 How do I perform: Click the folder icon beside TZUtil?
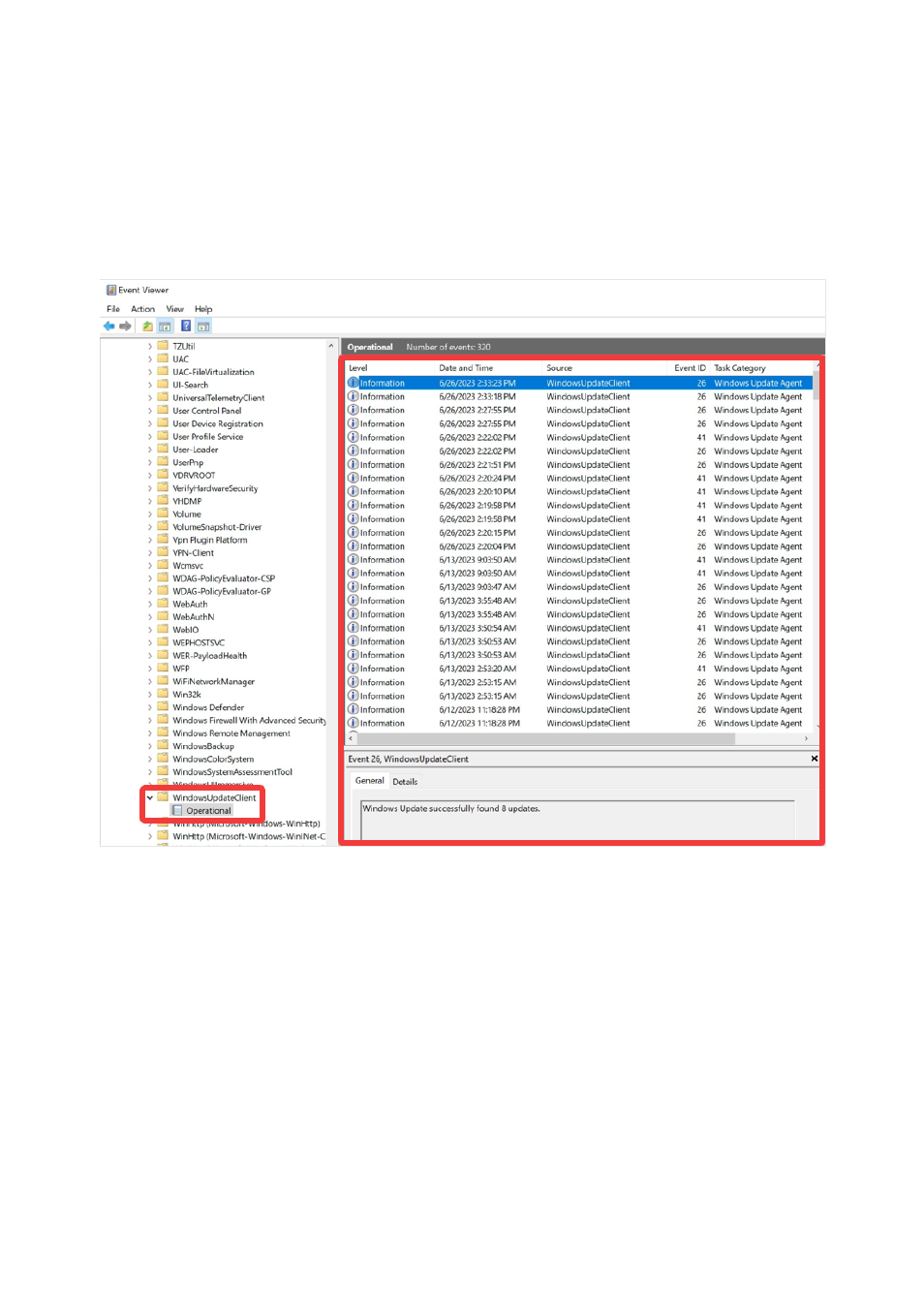coord(163,346)
